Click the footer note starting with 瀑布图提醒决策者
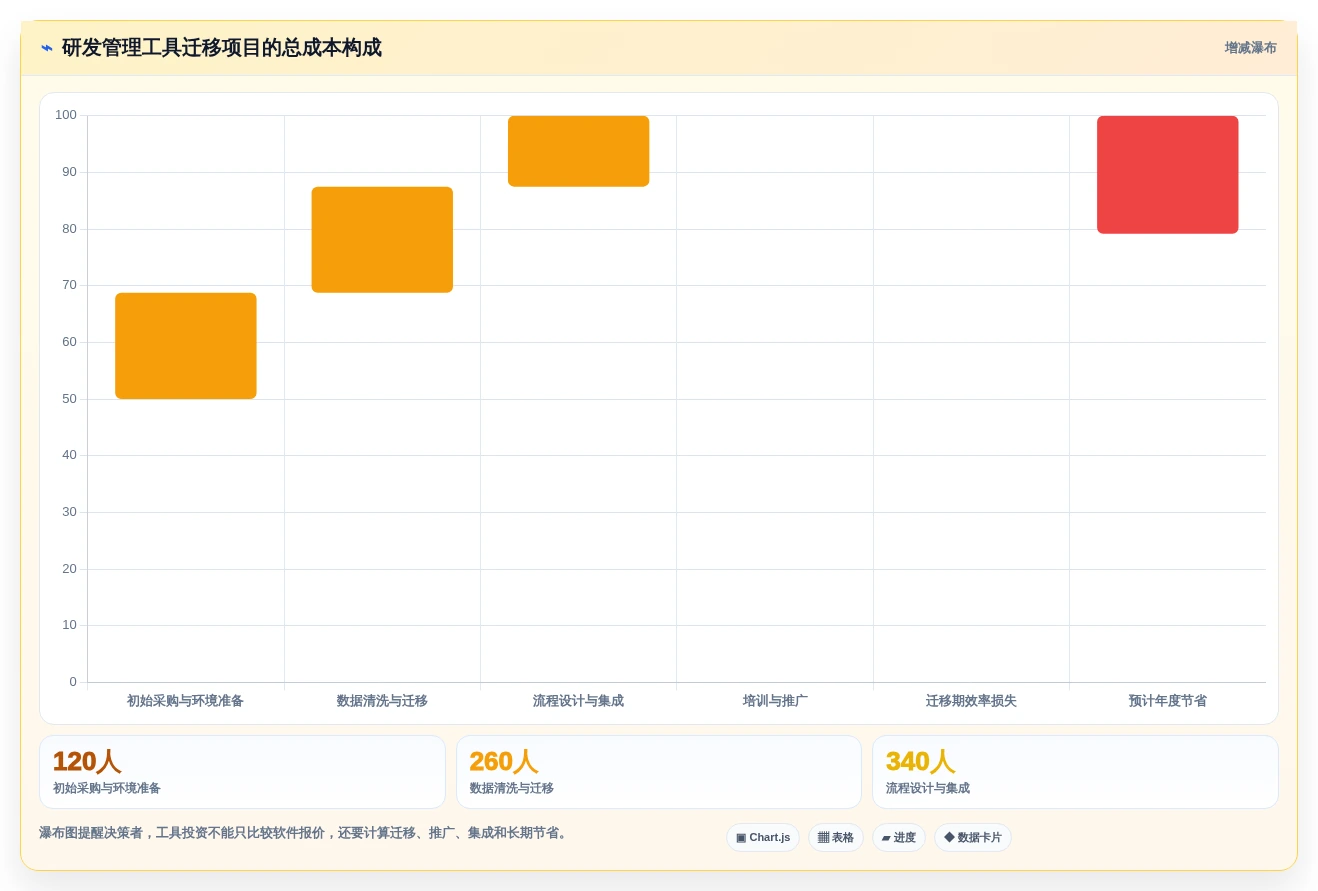The image size is (1318, 891). (305, 833)
